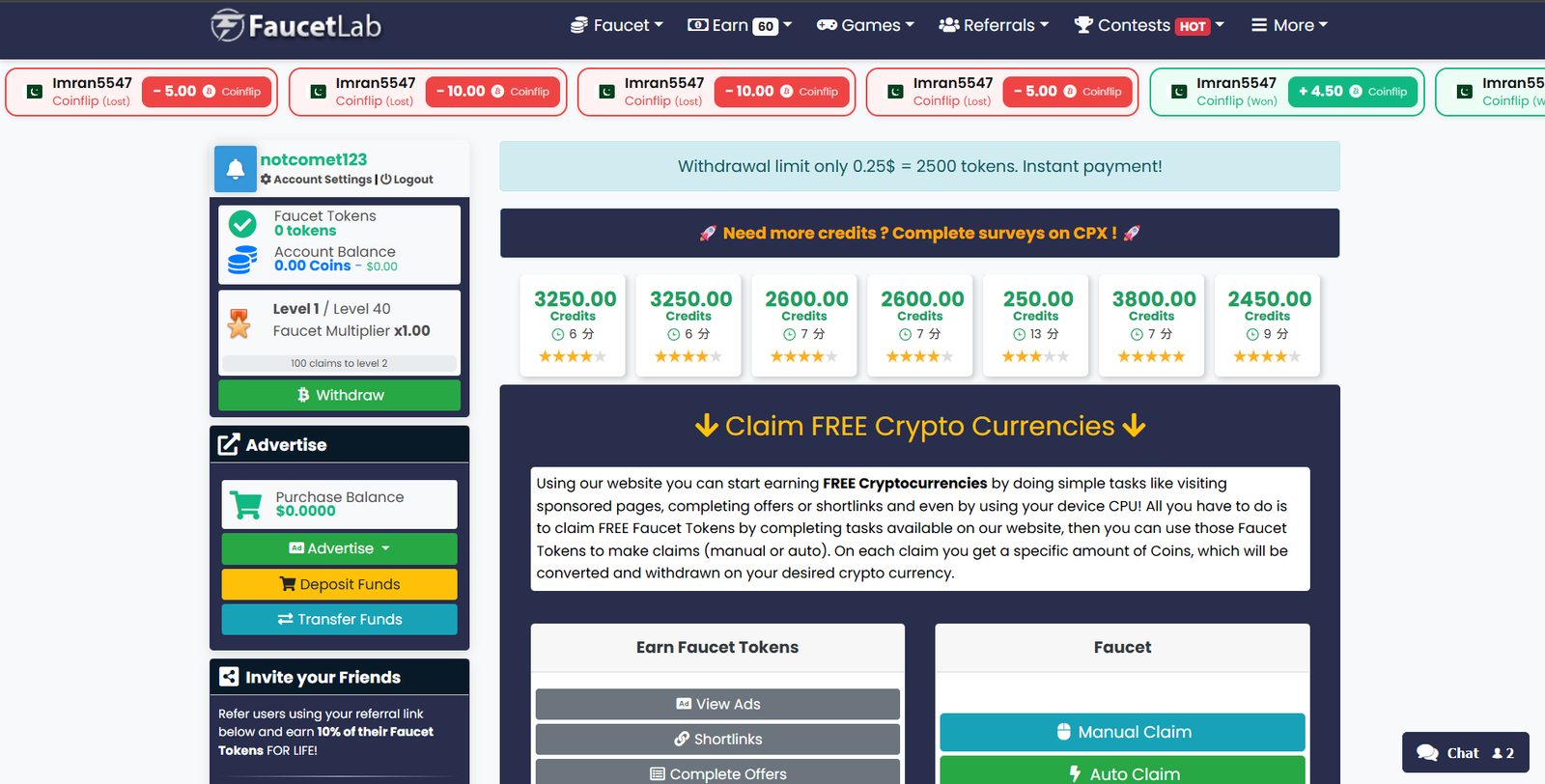The image size is (1545, 784).
Task: Click the notification bell icon
Action: point(235,169)
